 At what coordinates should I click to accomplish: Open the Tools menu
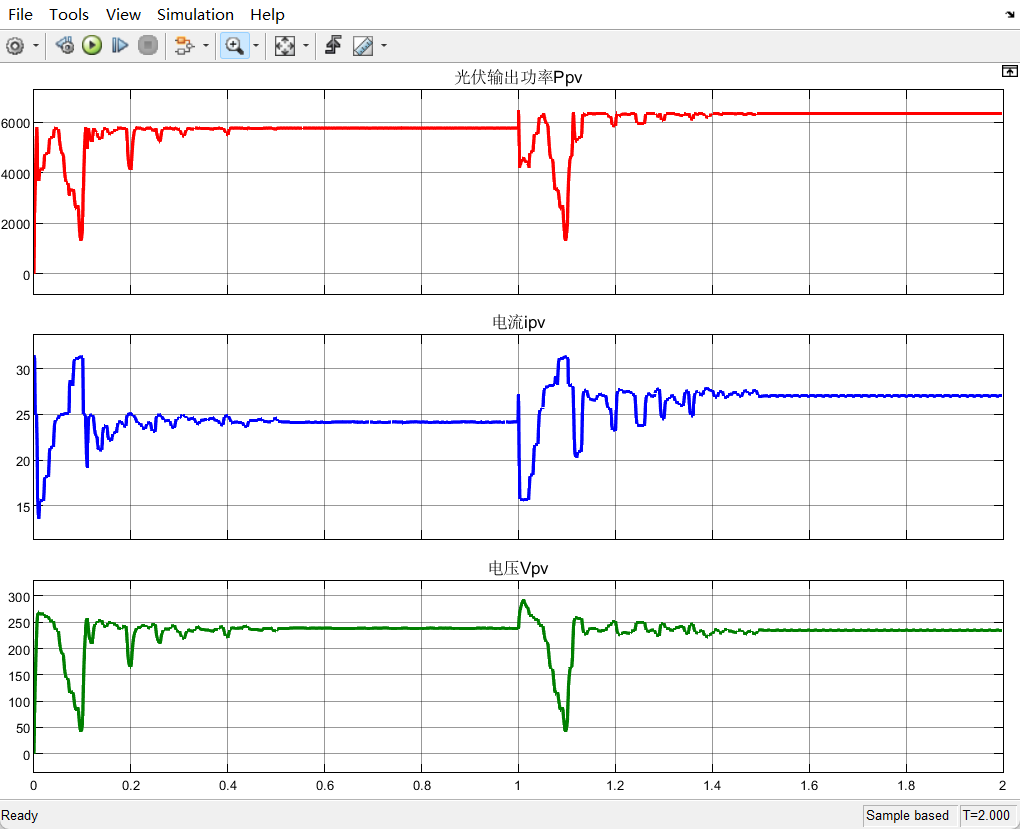pos(69,15)
